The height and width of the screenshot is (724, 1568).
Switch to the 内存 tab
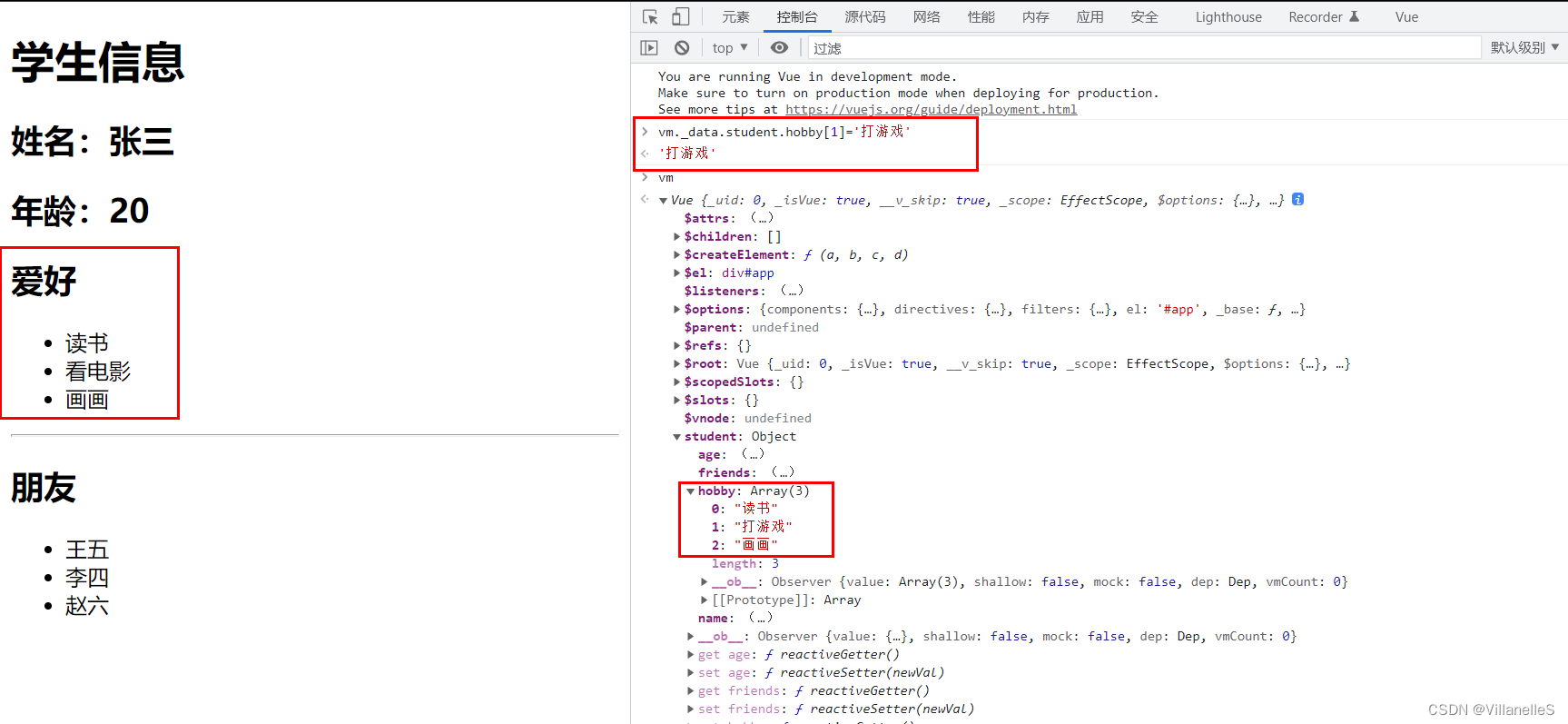1036,17
